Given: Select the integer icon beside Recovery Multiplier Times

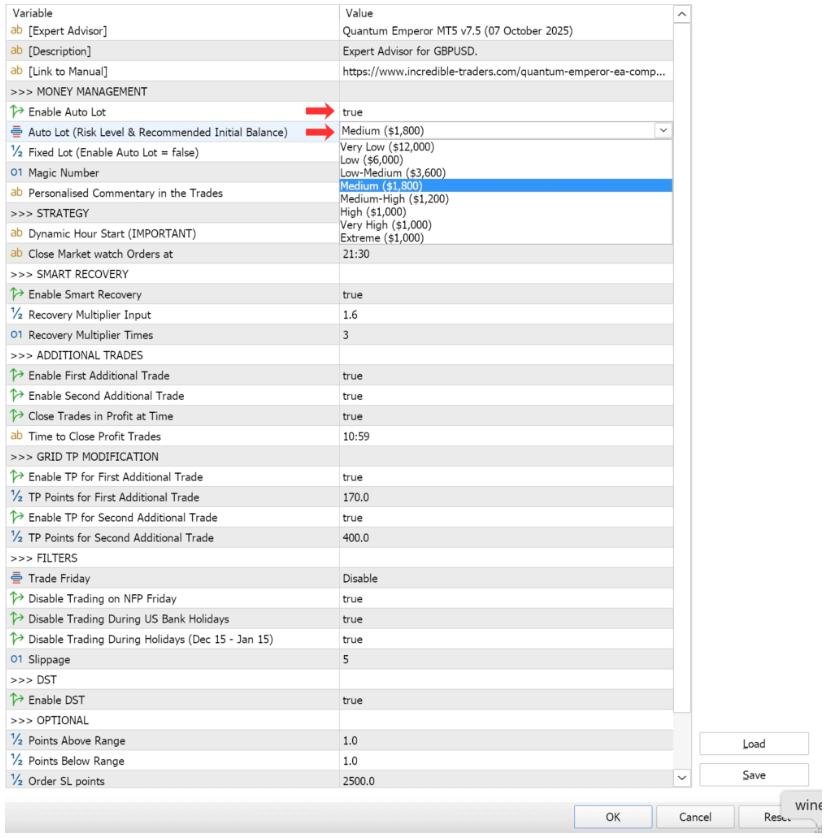Looking at the screenshot, I should click(x=17, y=335).
